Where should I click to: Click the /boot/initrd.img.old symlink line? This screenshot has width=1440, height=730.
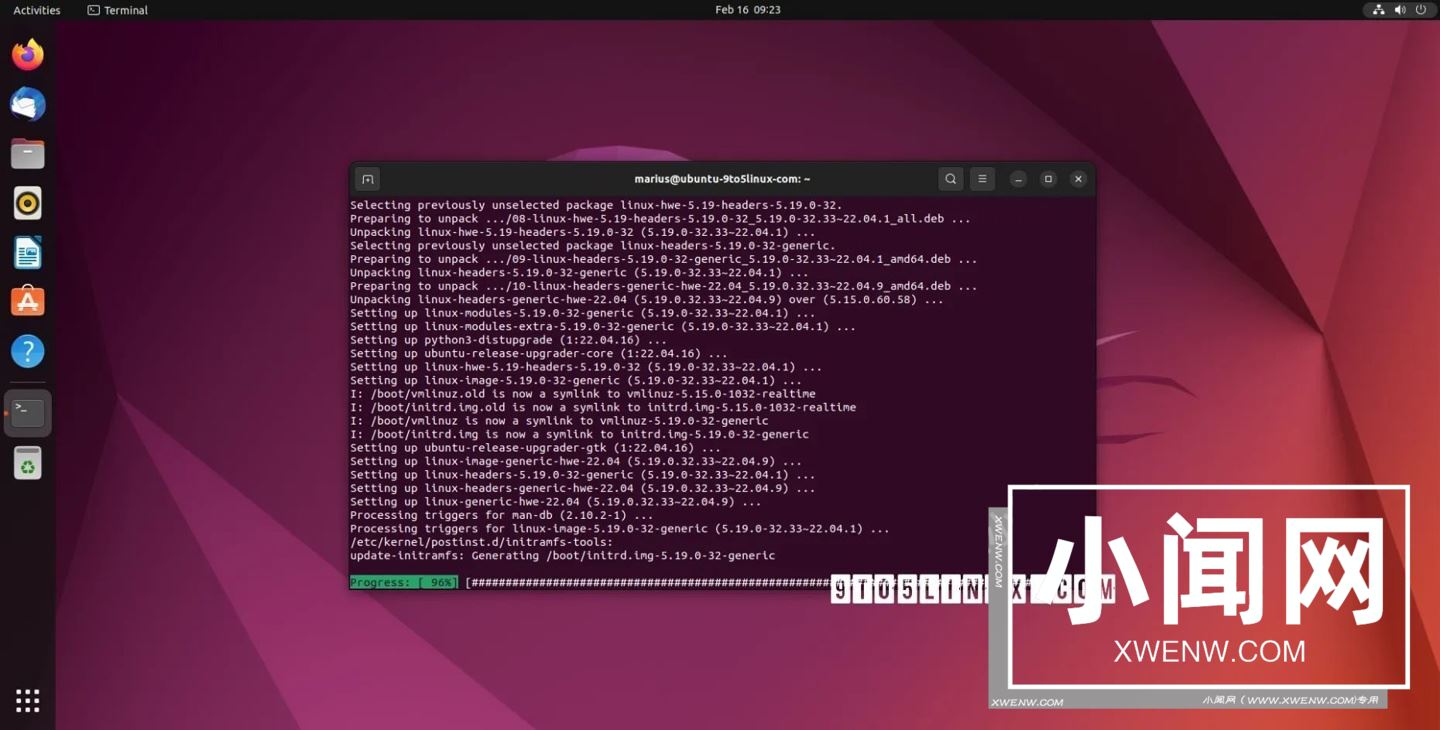coord(603,407)
